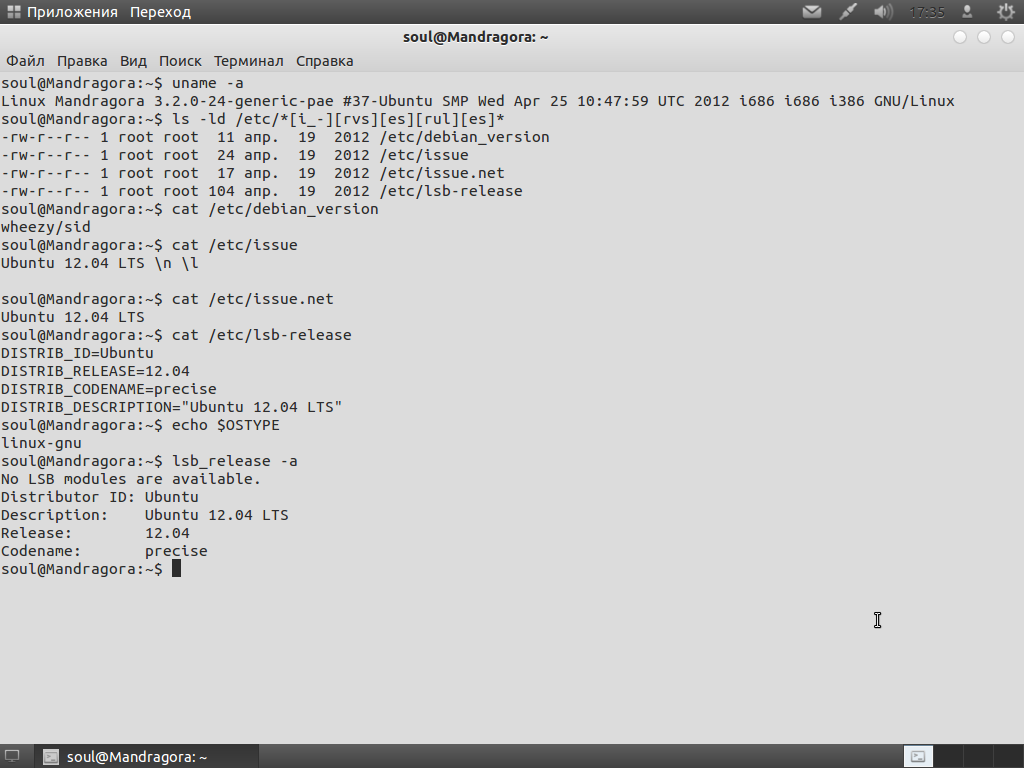Image resolution: width=1024 pixels, height=768 pixels.
Task: Switch to workspace showing the terminal thumbnail
Action: 918,756
